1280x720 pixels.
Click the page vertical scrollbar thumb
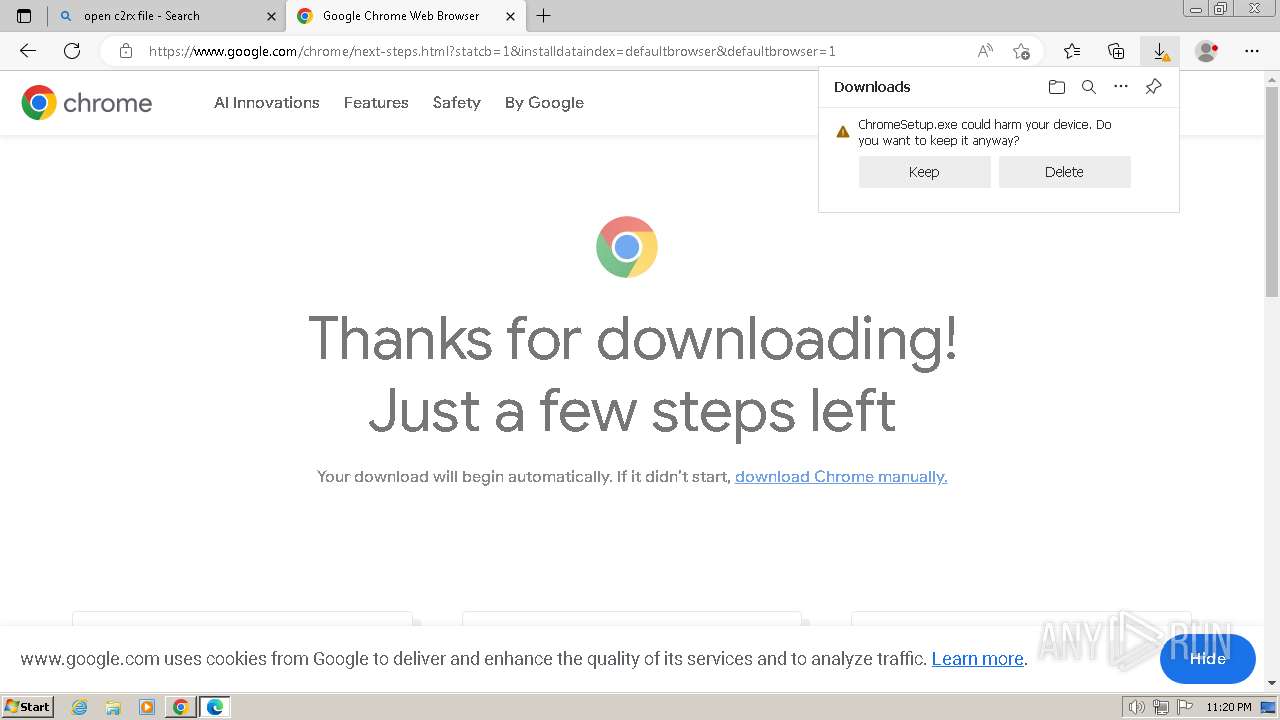[x=1272, y=190]
